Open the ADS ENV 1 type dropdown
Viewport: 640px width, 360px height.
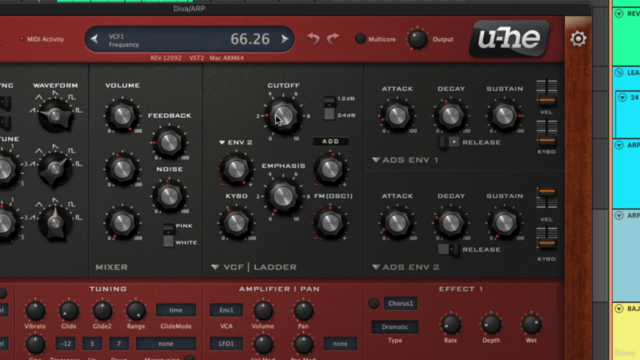[405, 160]
